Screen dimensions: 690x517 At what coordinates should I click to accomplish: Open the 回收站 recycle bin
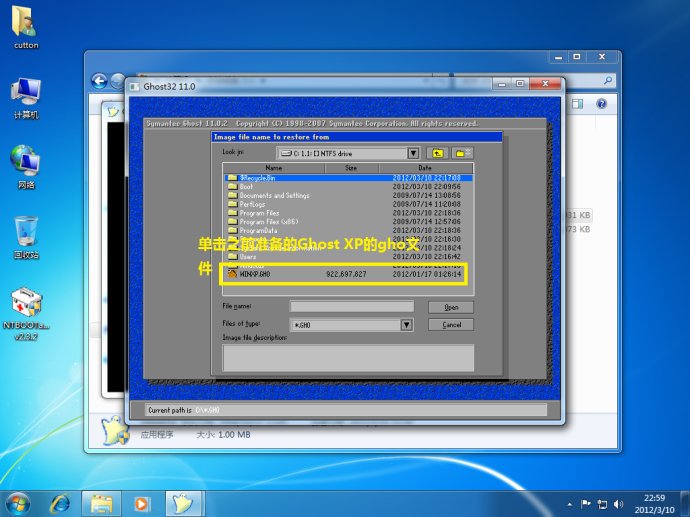tap(26, 237)
